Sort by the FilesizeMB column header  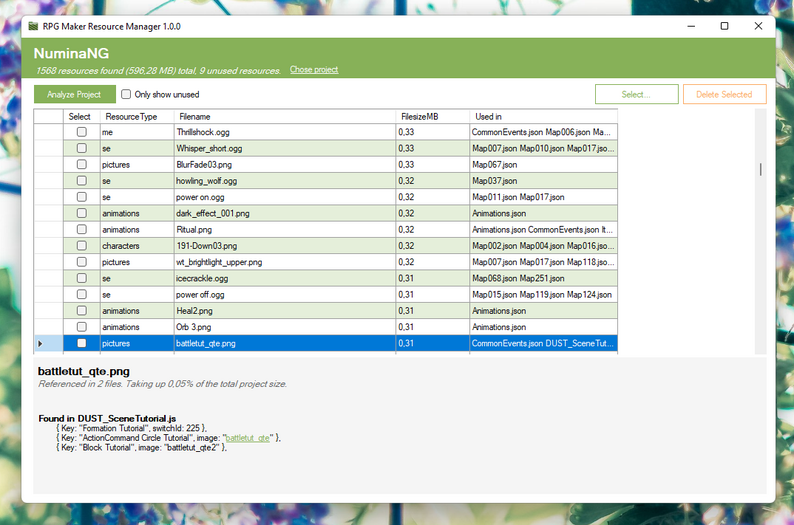click(x=432, y=116)
